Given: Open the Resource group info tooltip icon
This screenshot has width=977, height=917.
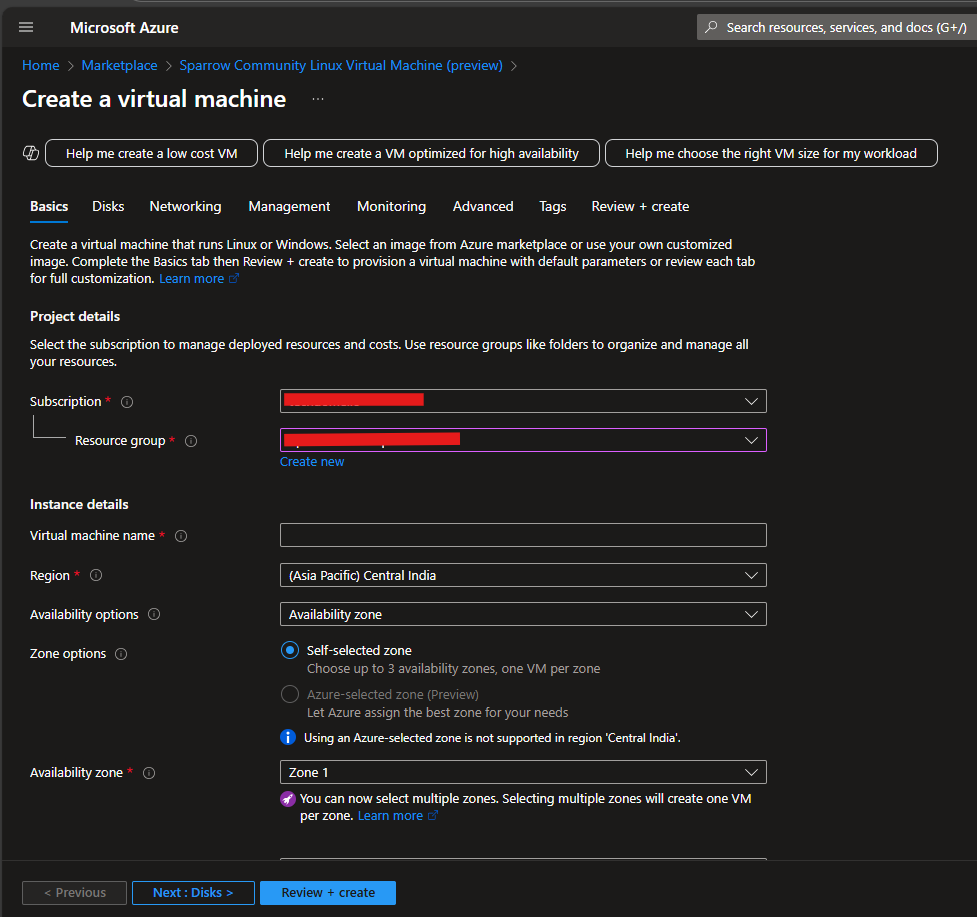Looking at the screenshot, I should click(x=190, y=440).
